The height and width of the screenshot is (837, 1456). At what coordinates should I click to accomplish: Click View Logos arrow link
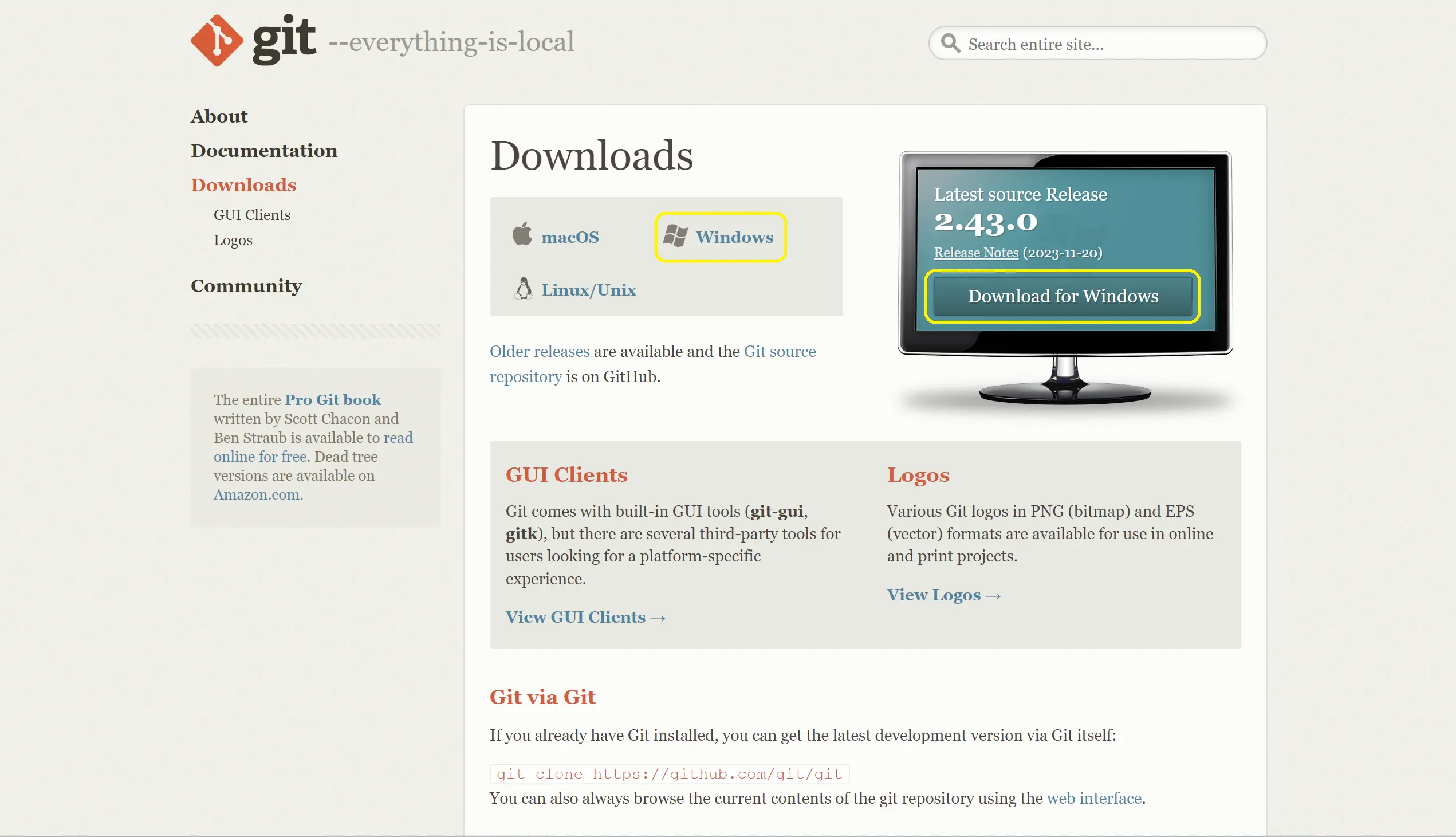(x=943, y=595)
